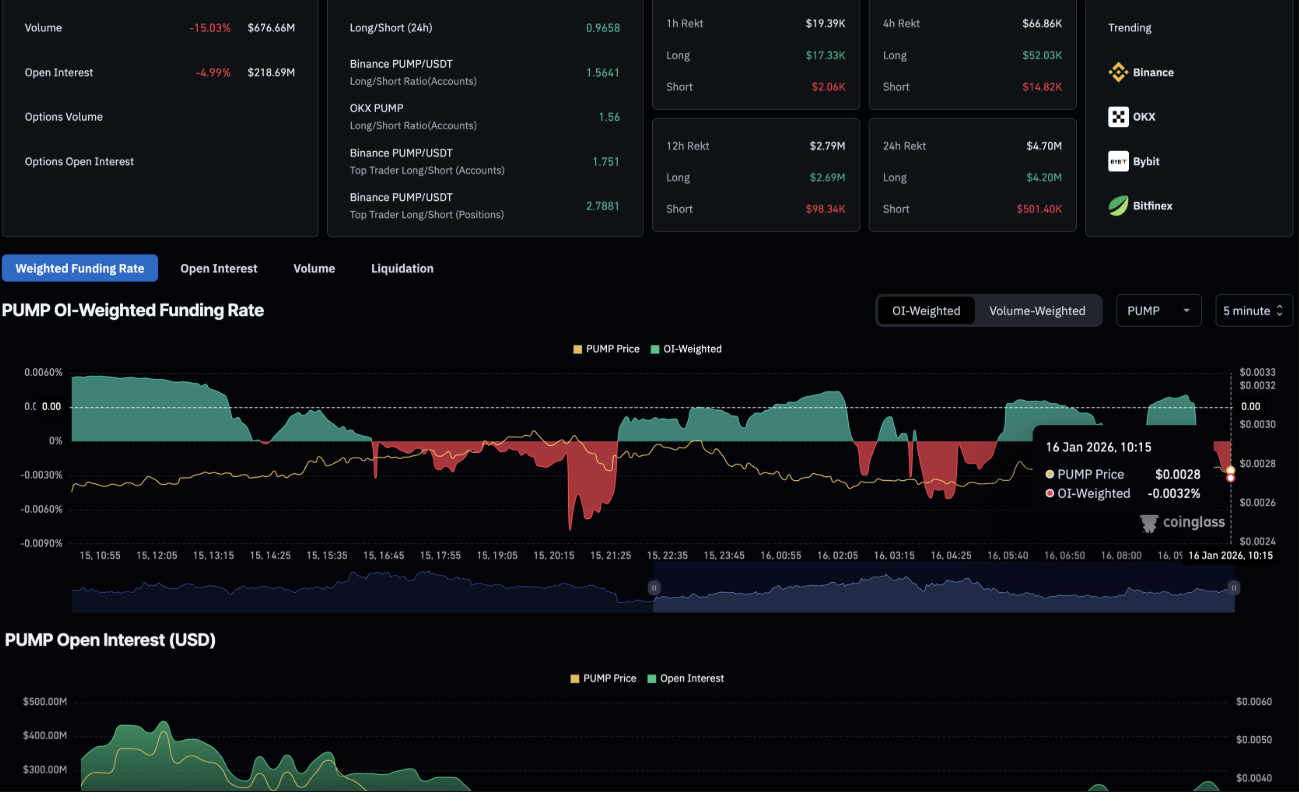
Task: Open the Volume tab
Action: pos(314,268)
